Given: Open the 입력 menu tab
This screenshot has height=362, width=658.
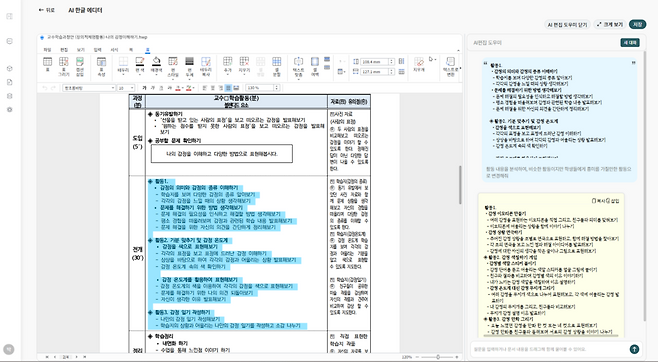Looking at the screenshot, I should tap(97, 50).
